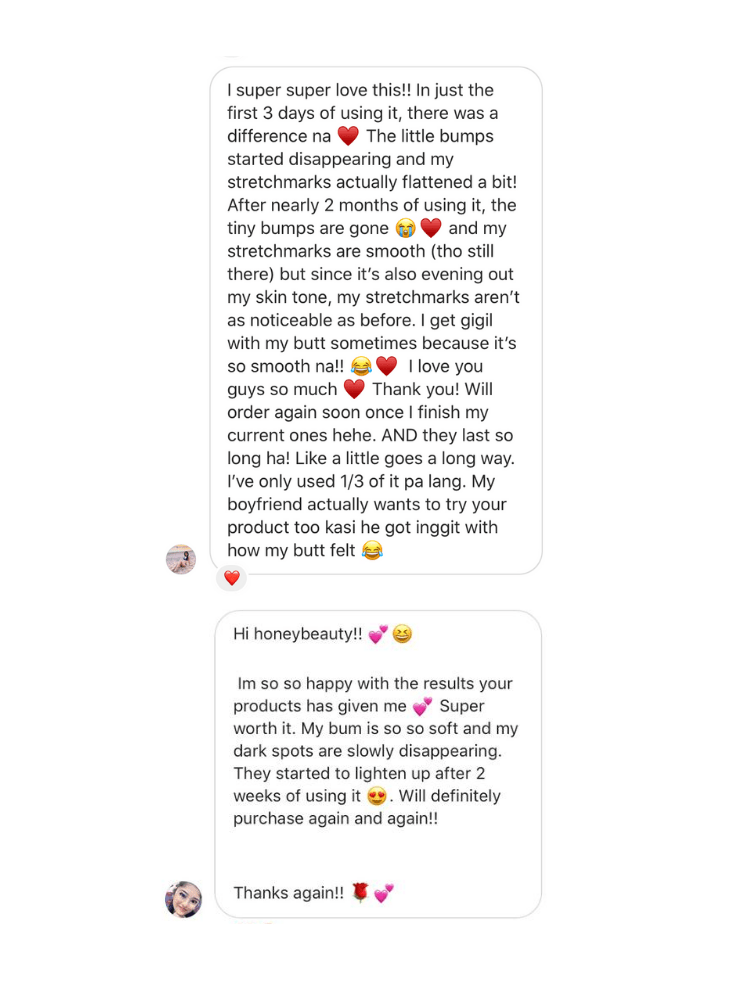Click the red heart before "Thank you!"
Image resolution: width=750 pixels, height=1000 pixels.
pos(354,389)
